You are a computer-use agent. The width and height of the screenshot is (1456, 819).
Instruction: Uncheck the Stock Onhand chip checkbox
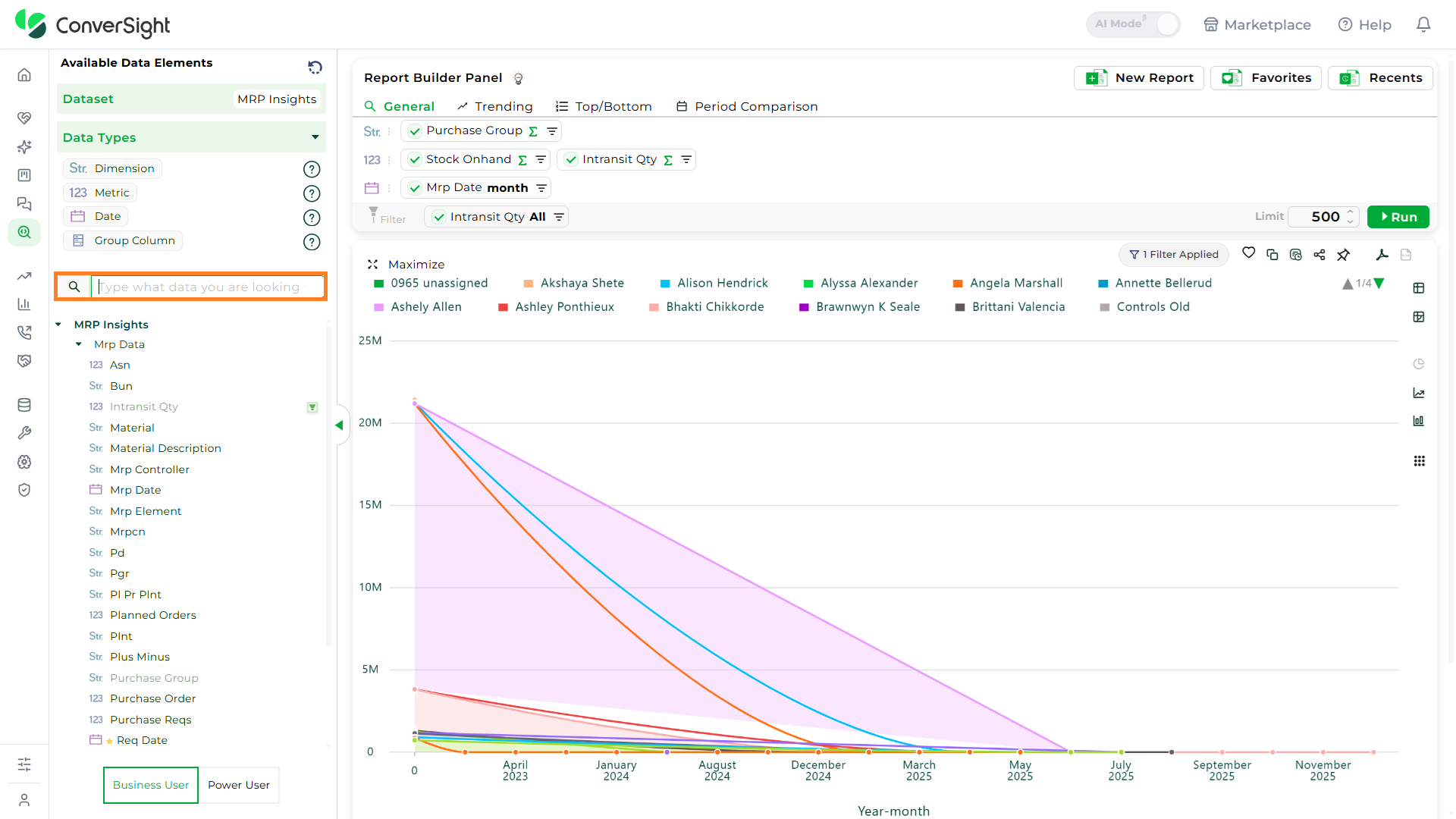pos(415,160)
